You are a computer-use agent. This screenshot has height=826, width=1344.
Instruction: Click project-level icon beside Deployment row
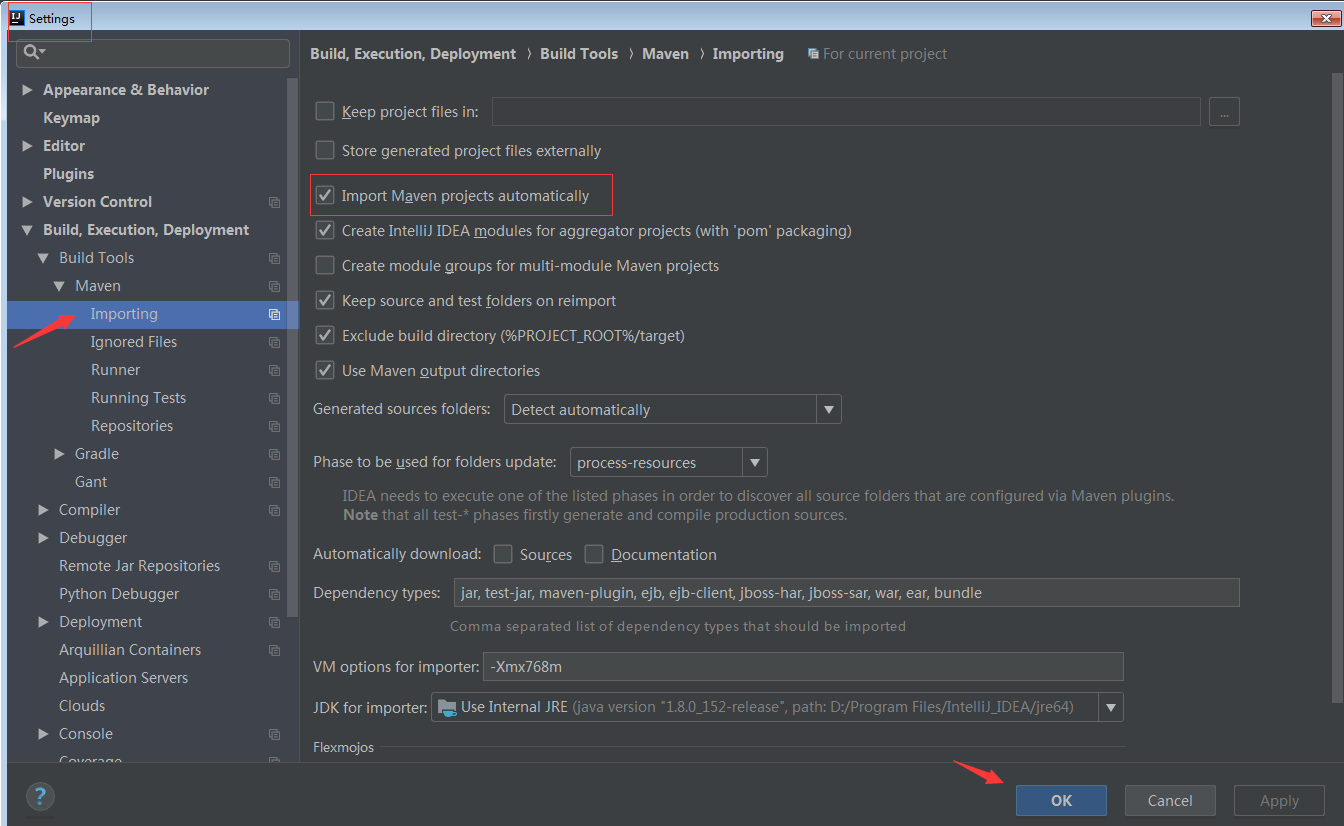click(274, 622)
